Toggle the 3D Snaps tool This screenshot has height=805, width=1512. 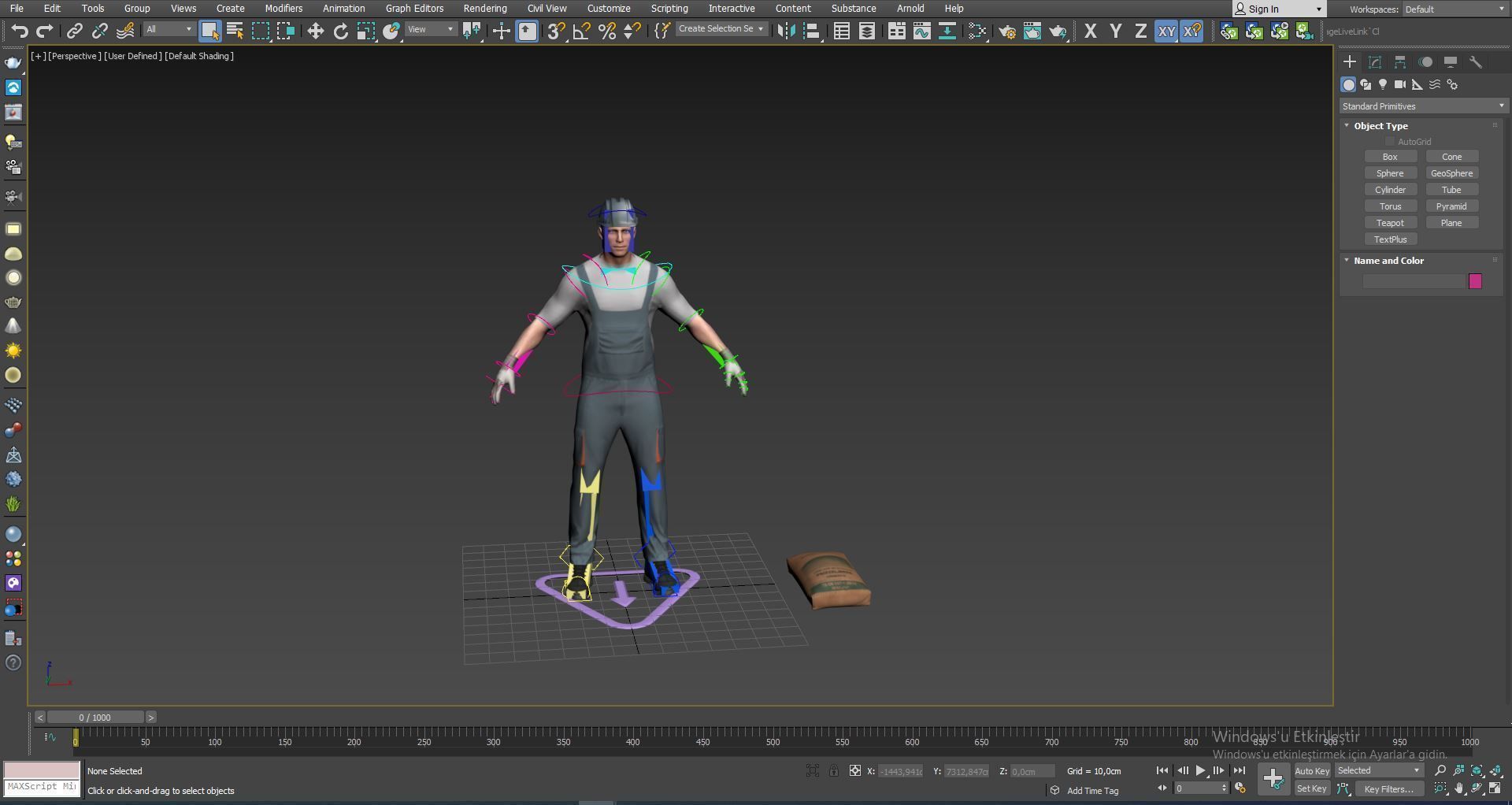pos(556,32)
